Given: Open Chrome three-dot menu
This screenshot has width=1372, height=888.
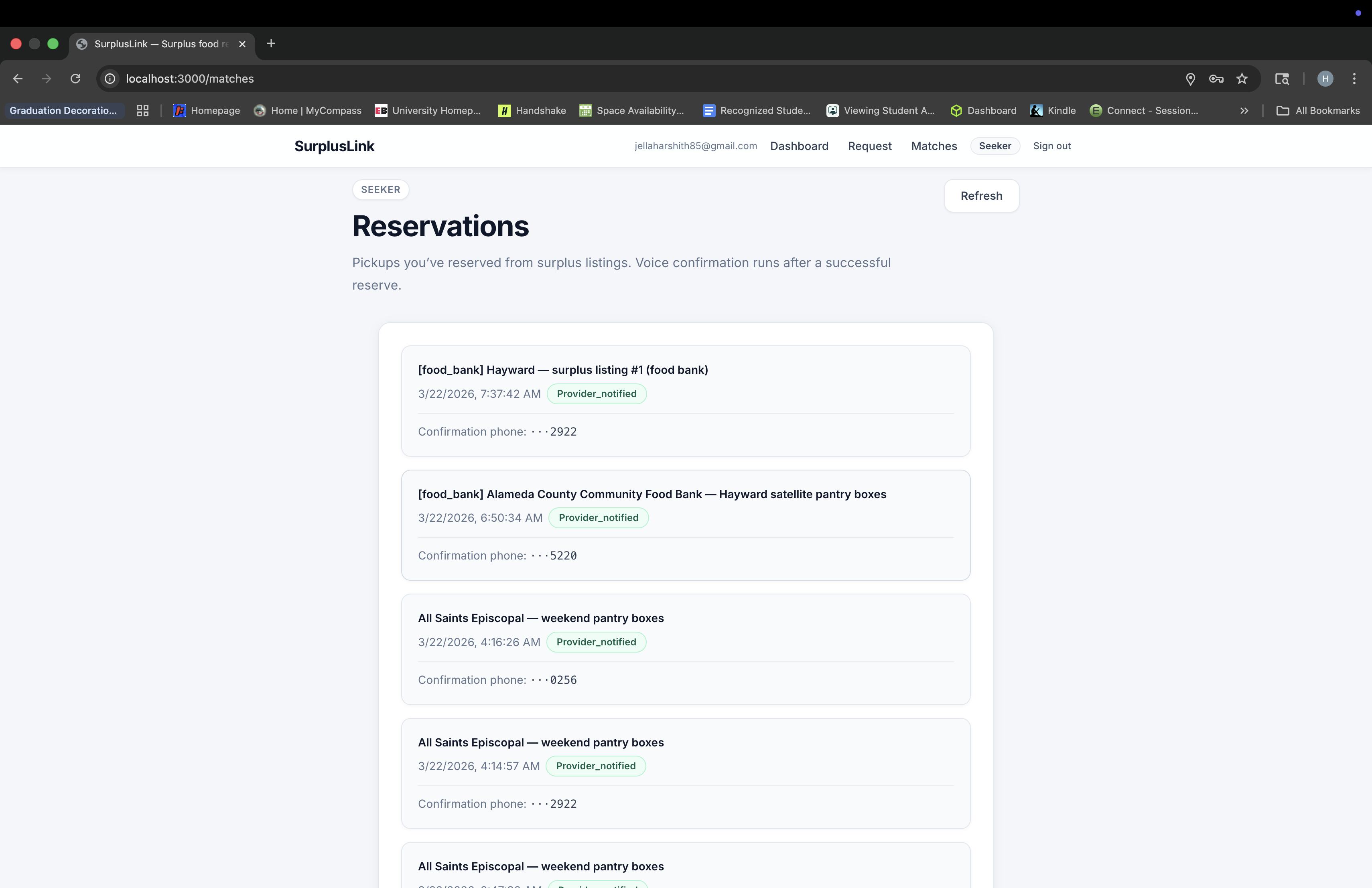Looking at the screenshot, I should [x=1354, y=78].
